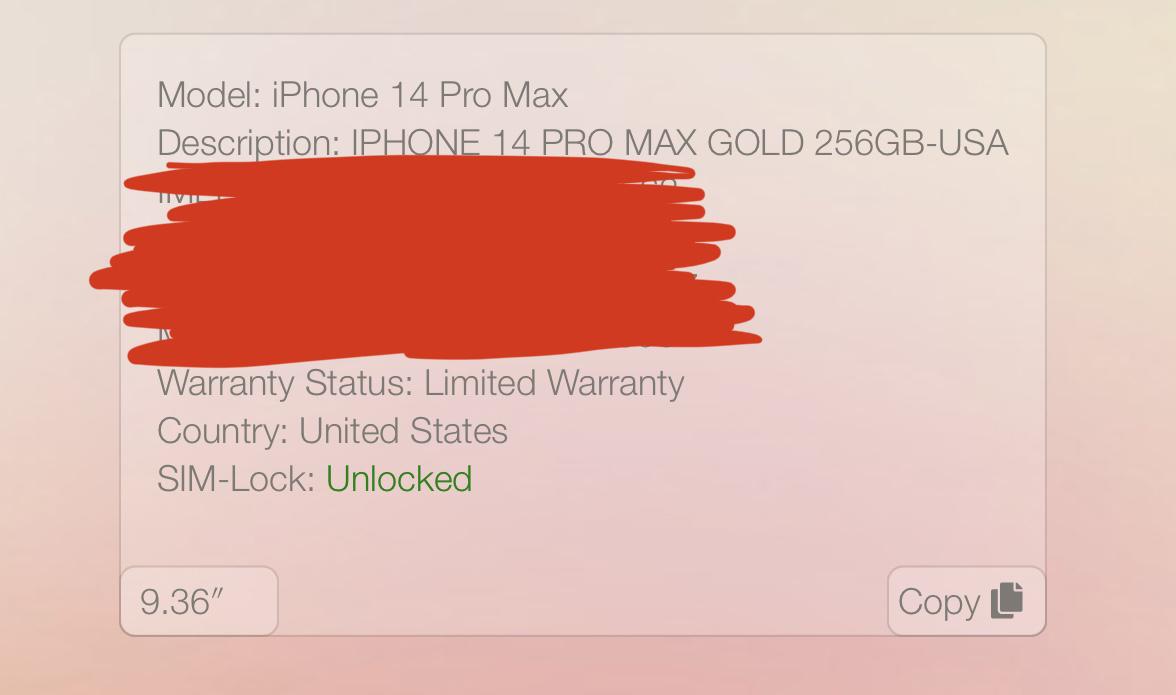Image resolution: width=1176 pixels, height=695 pixels.
Task: Select the green Unlocked status text
Action: [399, 479]
